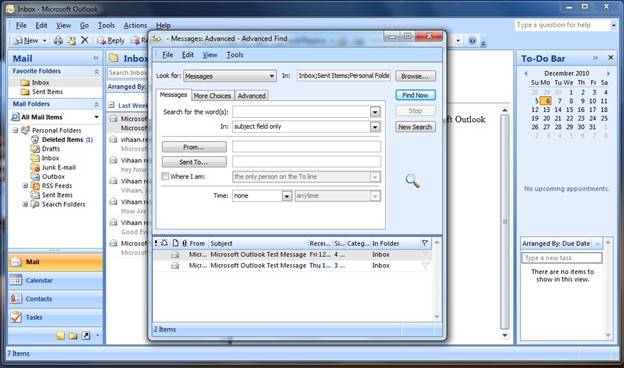
Task: Collapse the Favorite Folders section
Action: pos(96,71)
